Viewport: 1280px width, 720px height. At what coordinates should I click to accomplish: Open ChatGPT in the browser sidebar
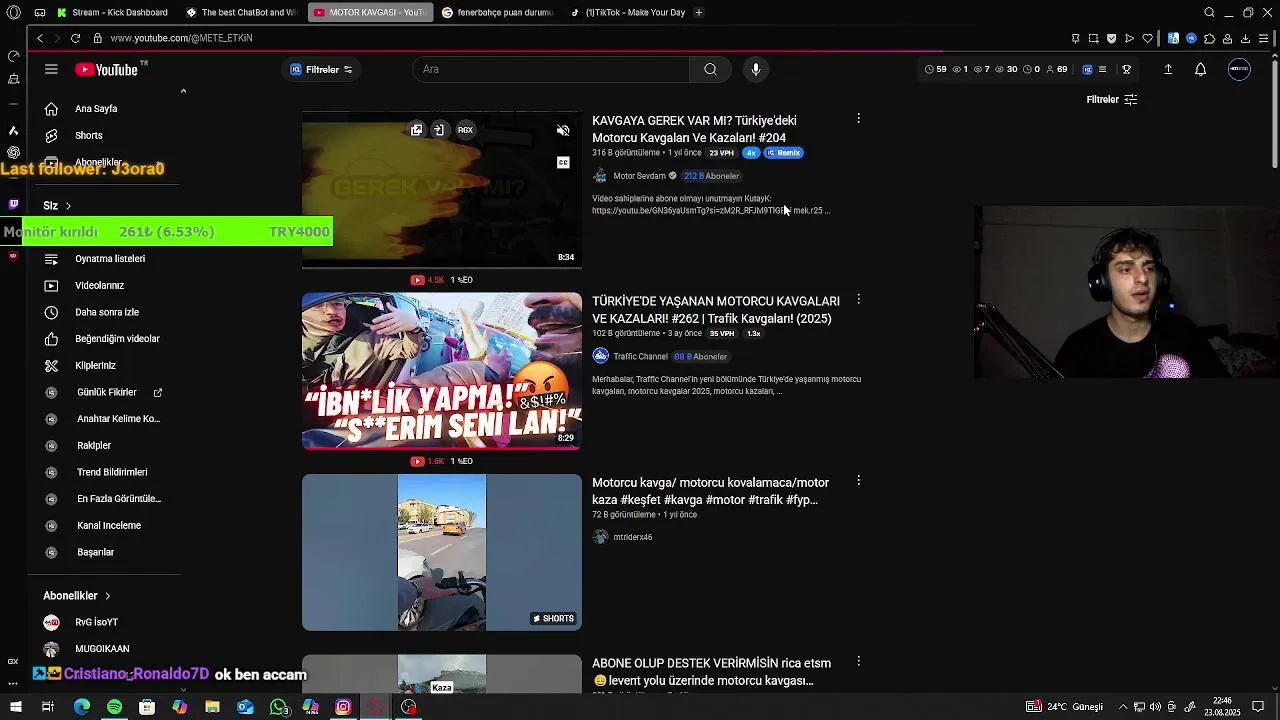[13, 152]
